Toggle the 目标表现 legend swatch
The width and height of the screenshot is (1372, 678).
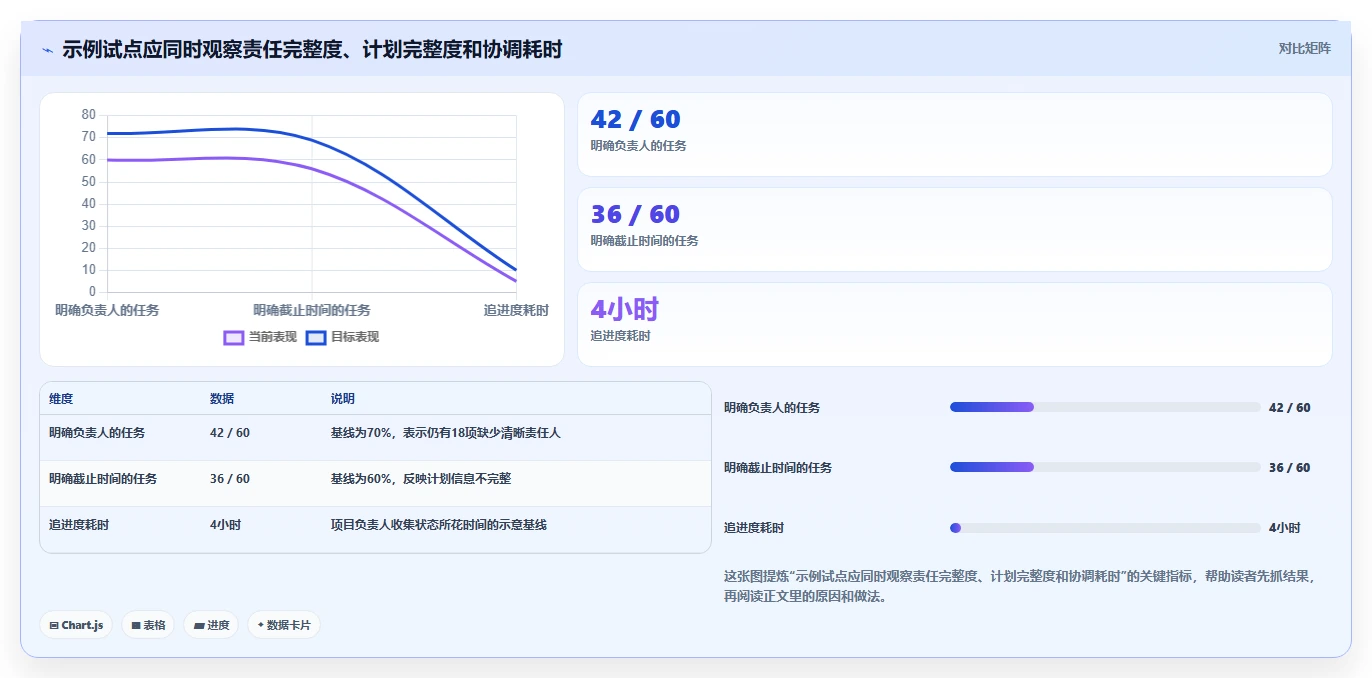pyautogui.click(x=316, y=337)
